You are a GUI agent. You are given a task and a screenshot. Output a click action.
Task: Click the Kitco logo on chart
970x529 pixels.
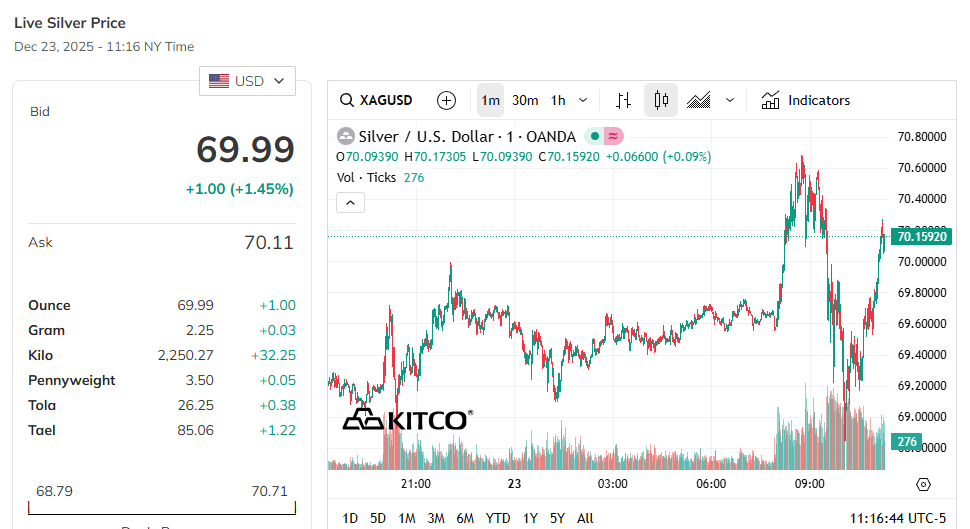pyautogui.click(x=407, y=420)
